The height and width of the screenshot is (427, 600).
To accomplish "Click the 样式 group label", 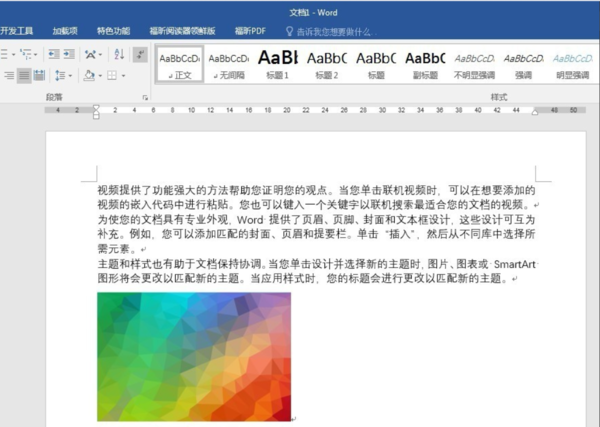I will [x=499, y=97].
